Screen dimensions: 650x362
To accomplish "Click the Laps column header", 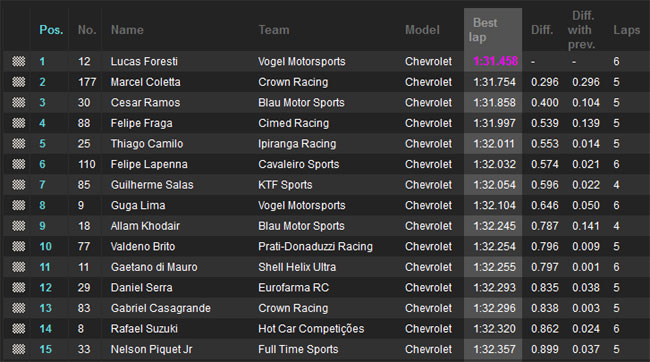I will (x=626, y=30).
